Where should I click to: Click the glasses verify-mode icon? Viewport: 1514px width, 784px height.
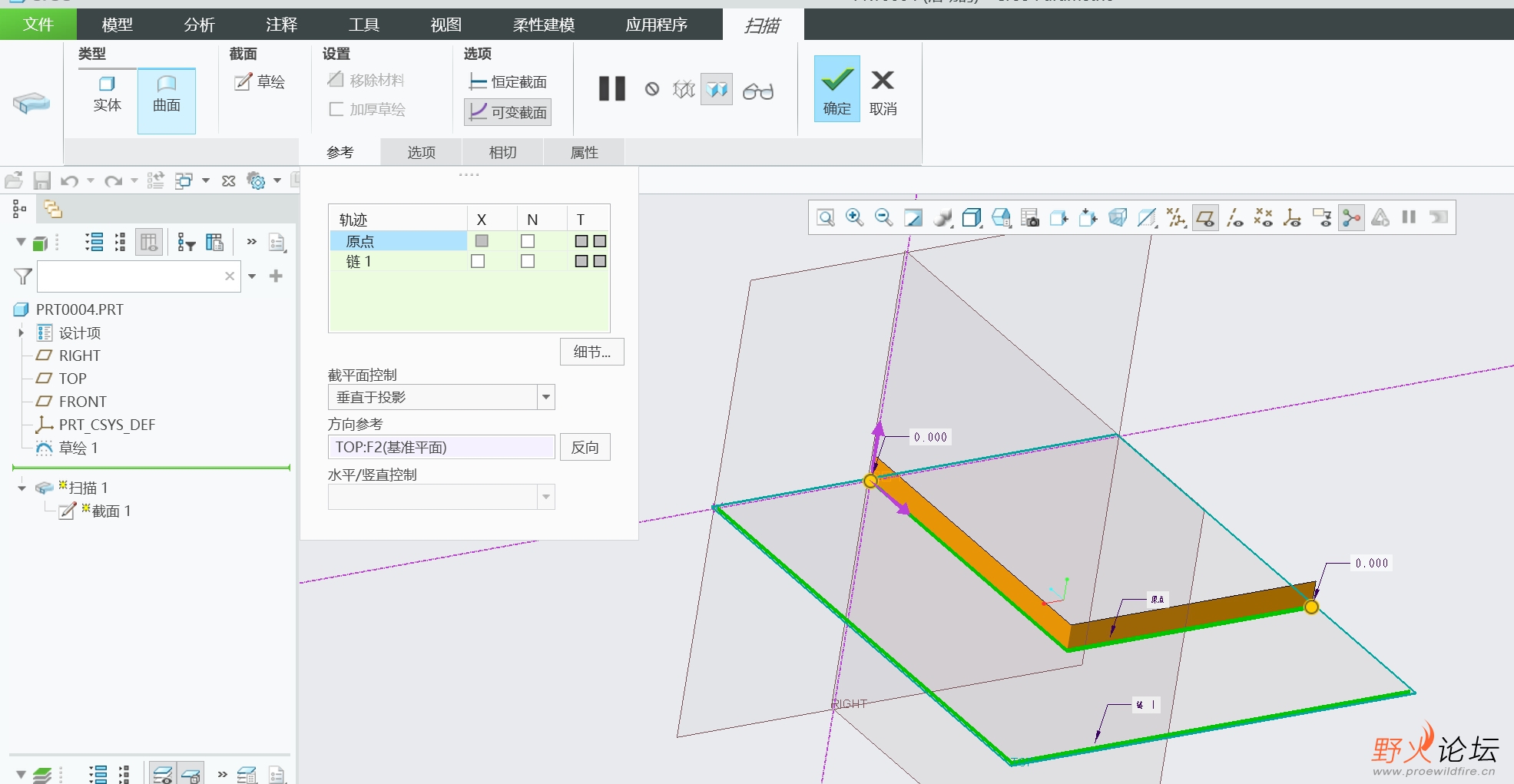(758, 91)
